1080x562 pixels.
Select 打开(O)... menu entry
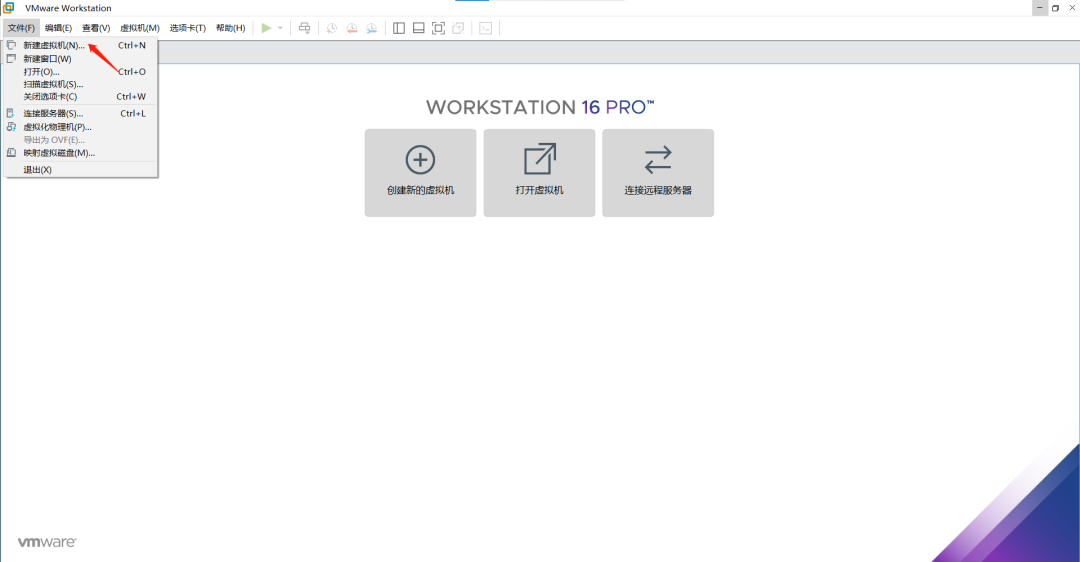pyautogui.click(x=81, y=72)
